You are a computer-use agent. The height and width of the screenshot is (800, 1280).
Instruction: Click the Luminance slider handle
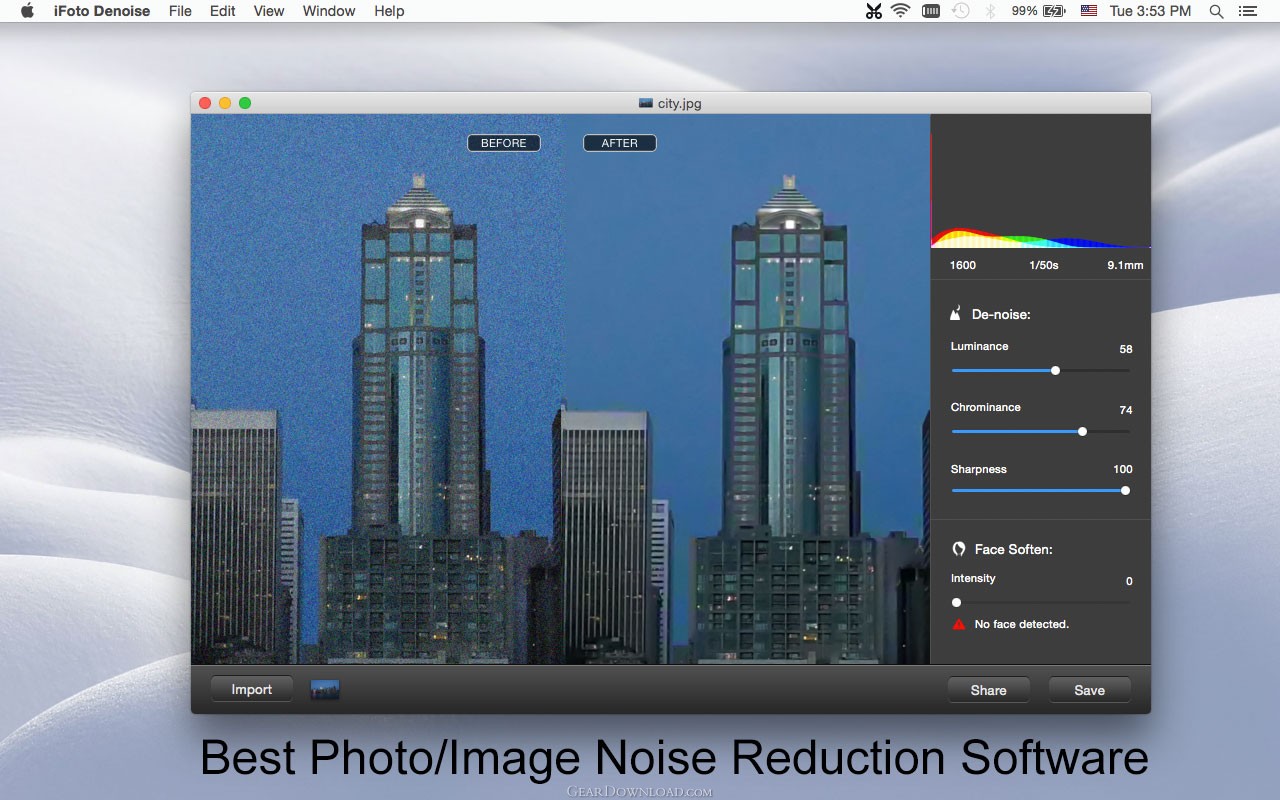[x=1055, y=370]
